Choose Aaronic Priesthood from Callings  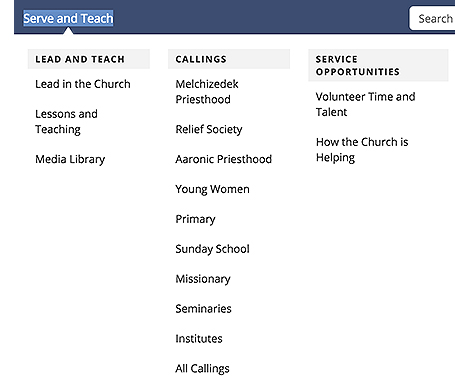[224, 159]
